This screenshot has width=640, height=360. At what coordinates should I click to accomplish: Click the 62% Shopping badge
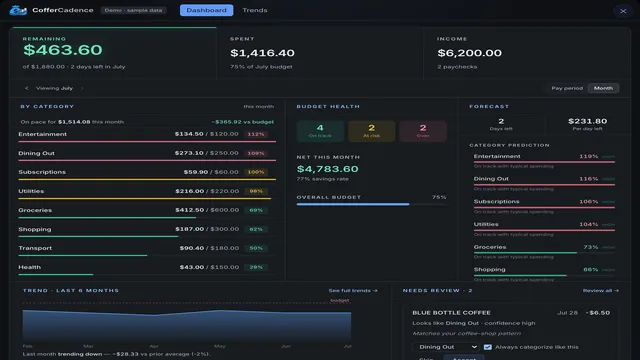click(x=256, y=229)
